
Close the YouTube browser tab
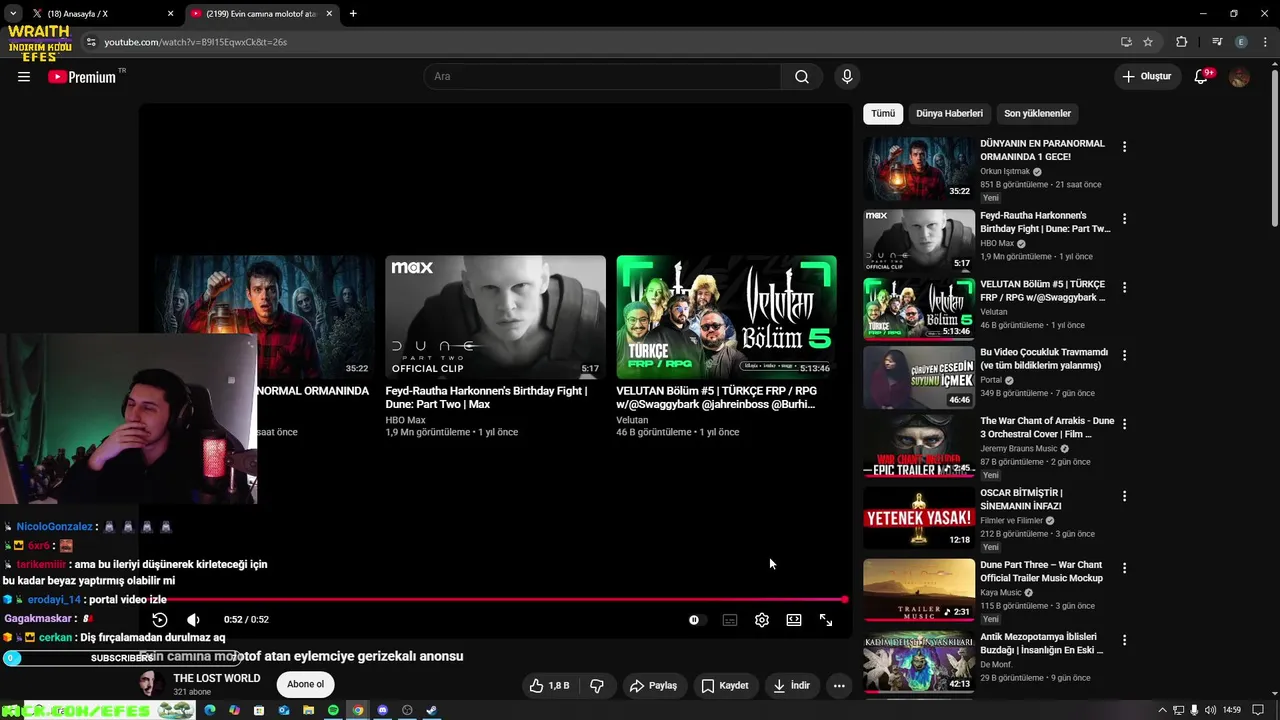pyautogui.click(x=329, y=14)
